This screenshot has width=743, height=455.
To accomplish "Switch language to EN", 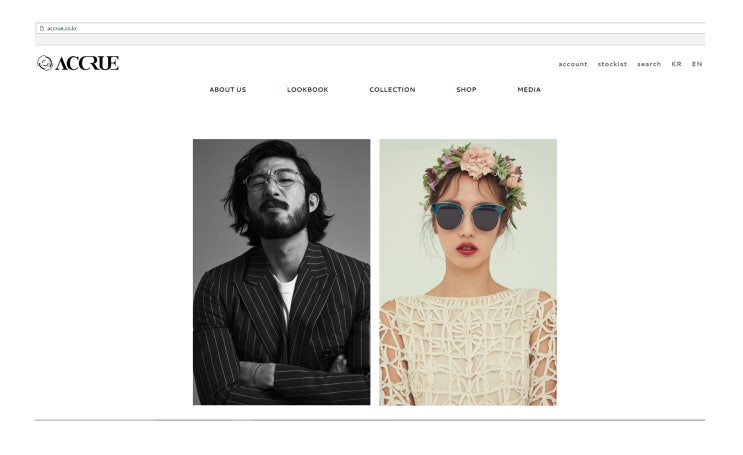I will [x=697, y=64].
